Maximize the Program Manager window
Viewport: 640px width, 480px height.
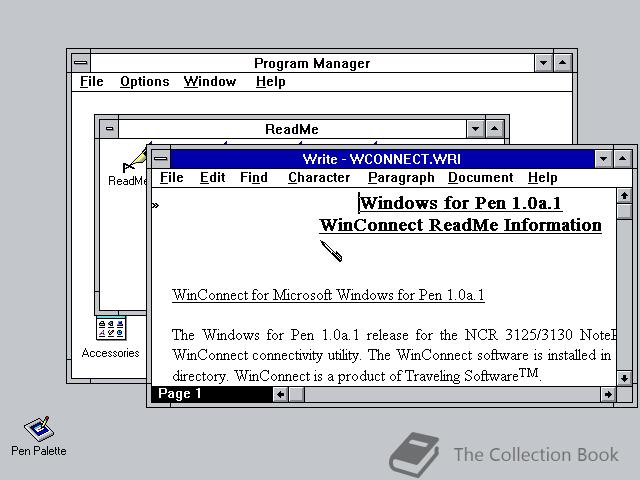(562, 63)
